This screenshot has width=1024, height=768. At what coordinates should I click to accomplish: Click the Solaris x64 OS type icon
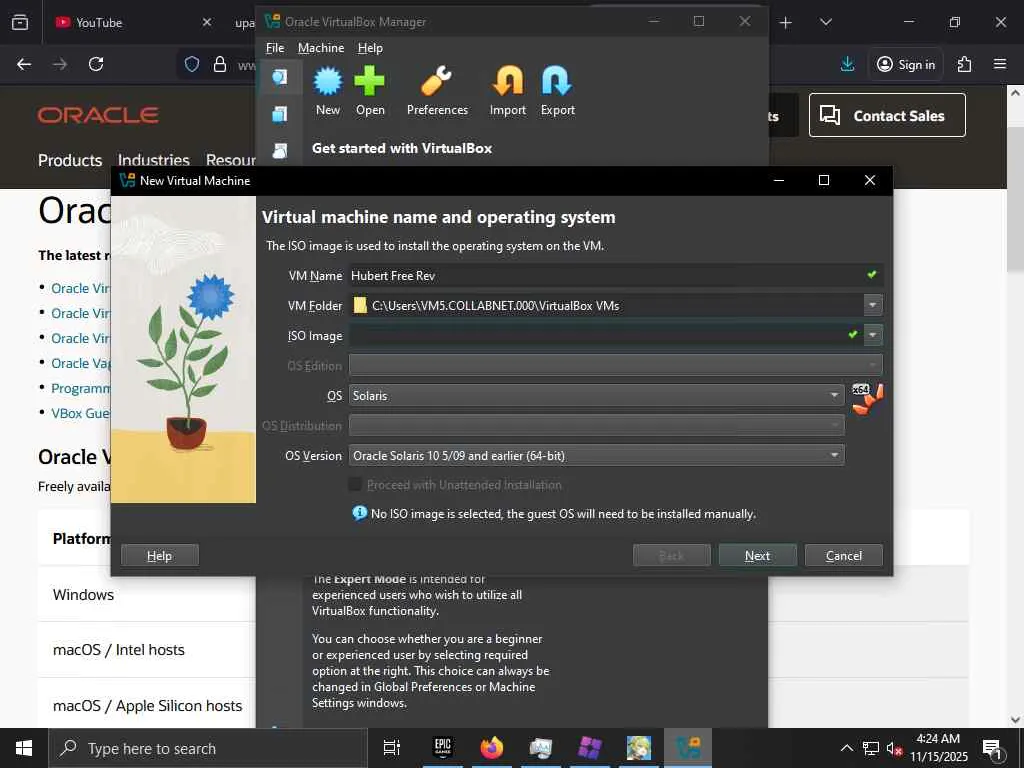(867, 399)
